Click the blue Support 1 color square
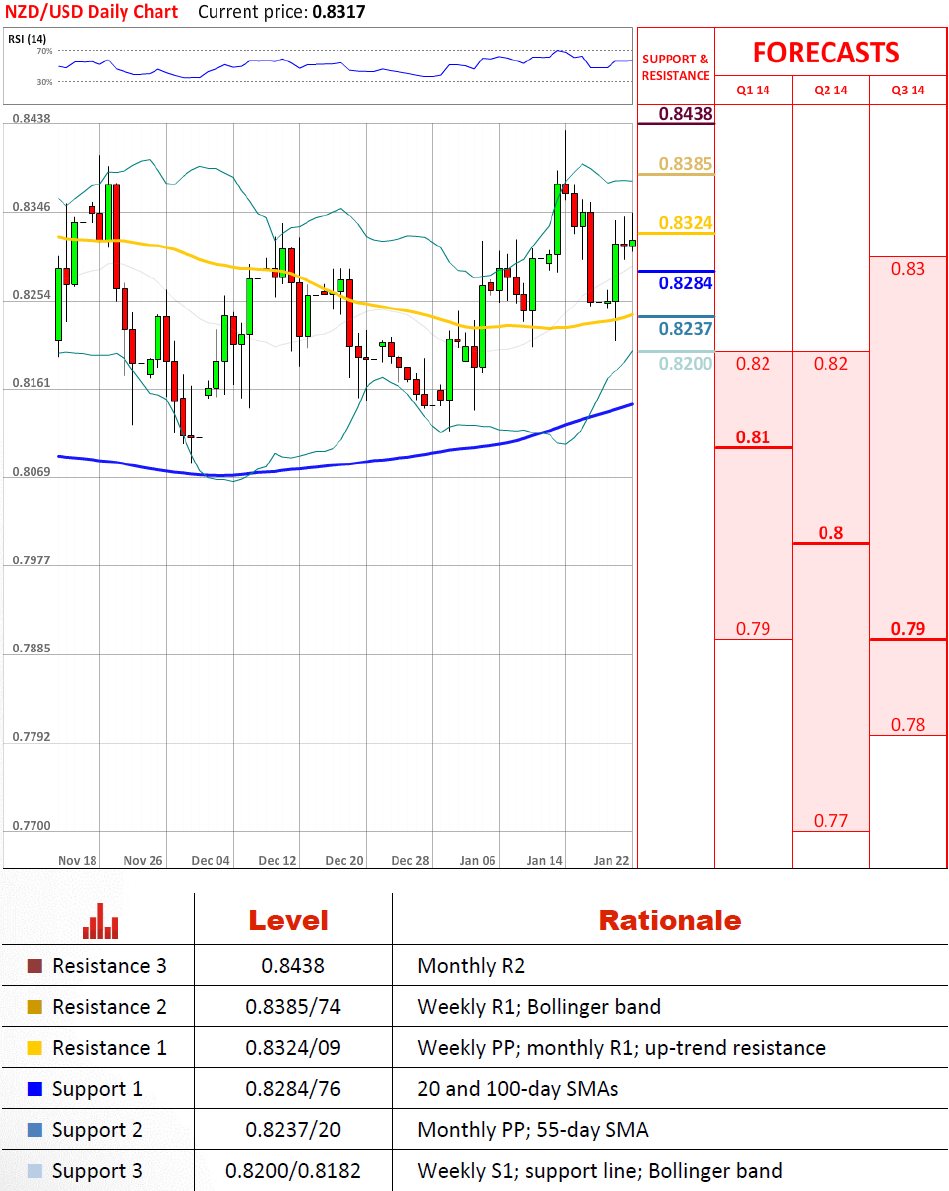This screenshot has width=949, height=1191. 35,1089
